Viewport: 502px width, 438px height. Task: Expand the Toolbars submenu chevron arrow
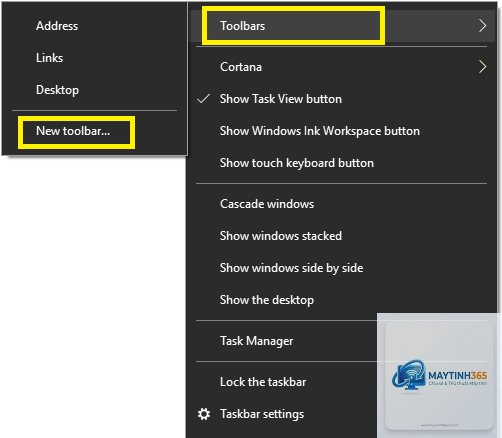pyautogui.click(x=482, y=26)
